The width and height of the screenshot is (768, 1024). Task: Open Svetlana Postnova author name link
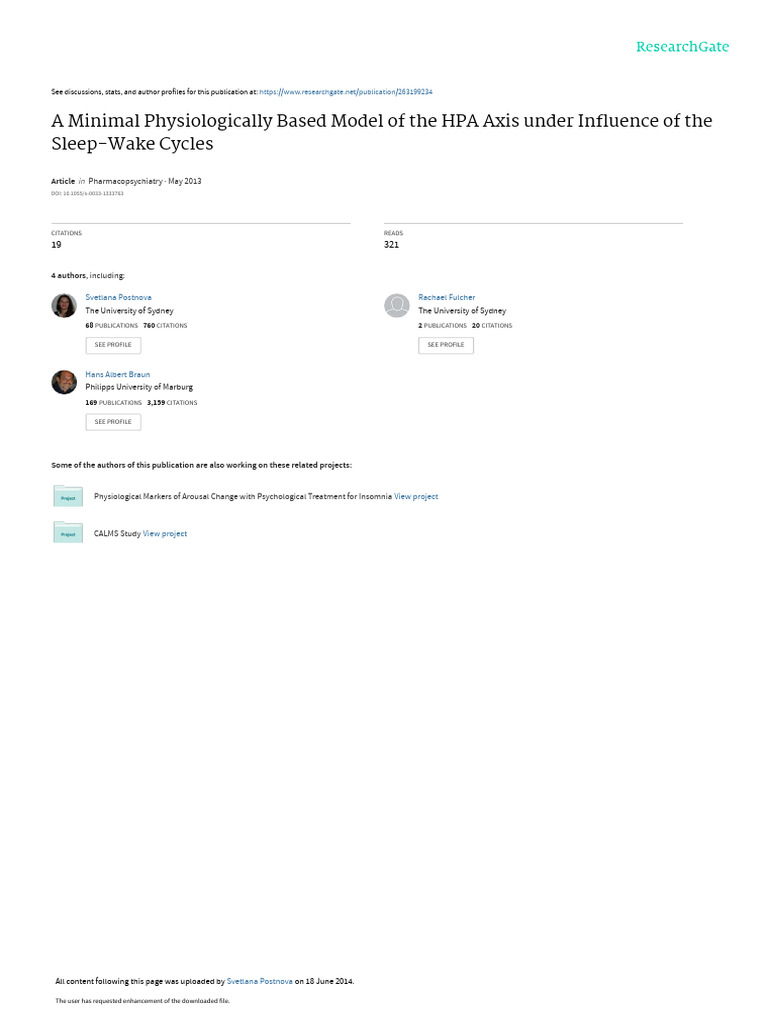coord(118,297)
